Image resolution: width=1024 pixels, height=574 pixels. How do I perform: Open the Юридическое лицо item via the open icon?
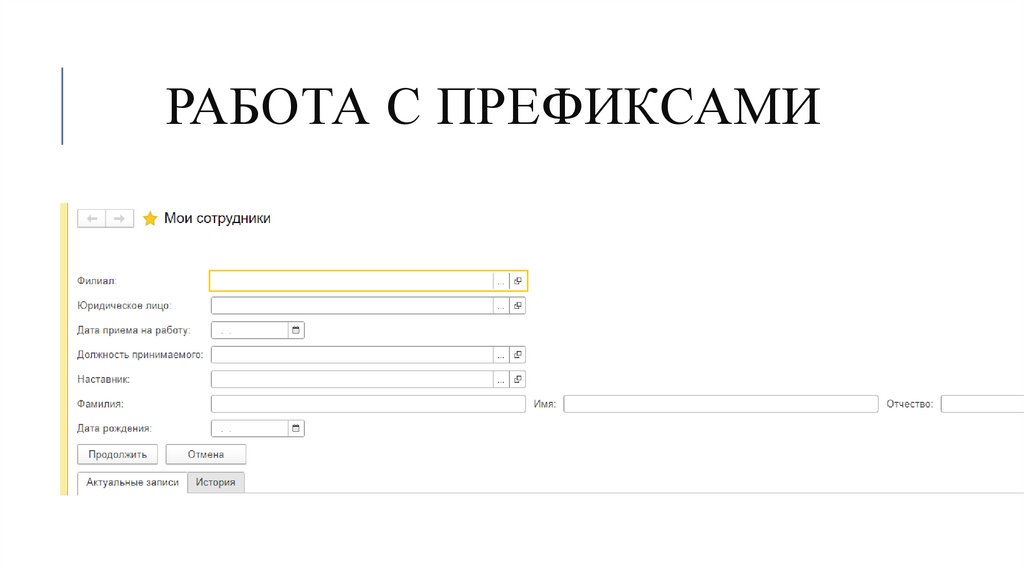pos(518,306)
